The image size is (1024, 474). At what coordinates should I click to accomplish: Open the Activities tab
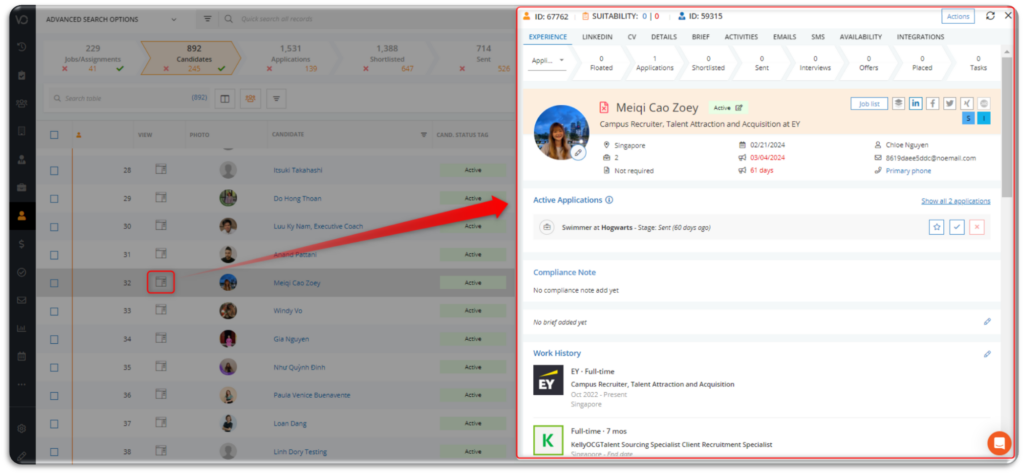tap(741, 37)
